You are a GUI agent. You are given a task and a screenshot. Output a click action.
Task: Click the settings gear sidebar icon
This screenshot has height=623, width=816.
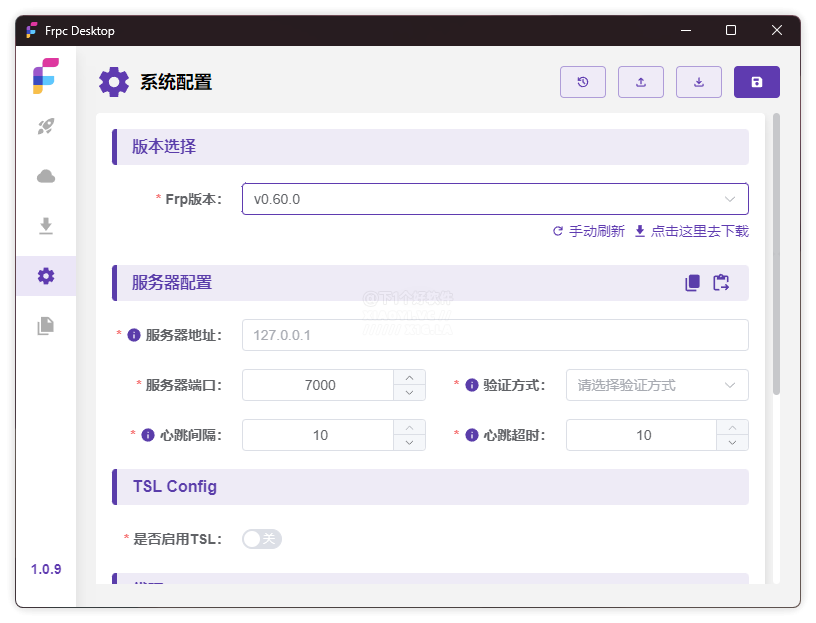45,276
